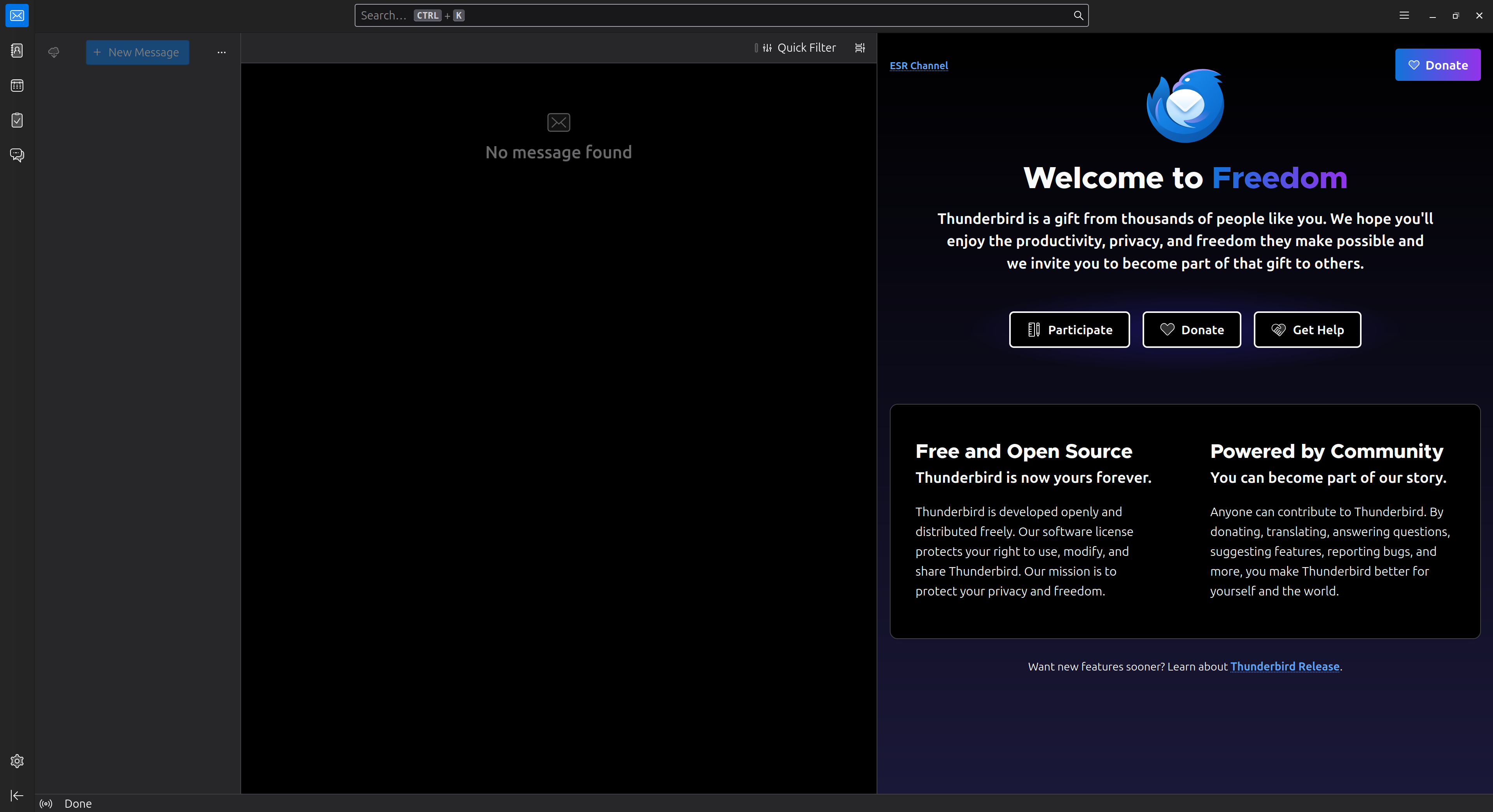This screenshot has width=1493, height=812.
Task: Open the Address Book space
Action: 17,51
